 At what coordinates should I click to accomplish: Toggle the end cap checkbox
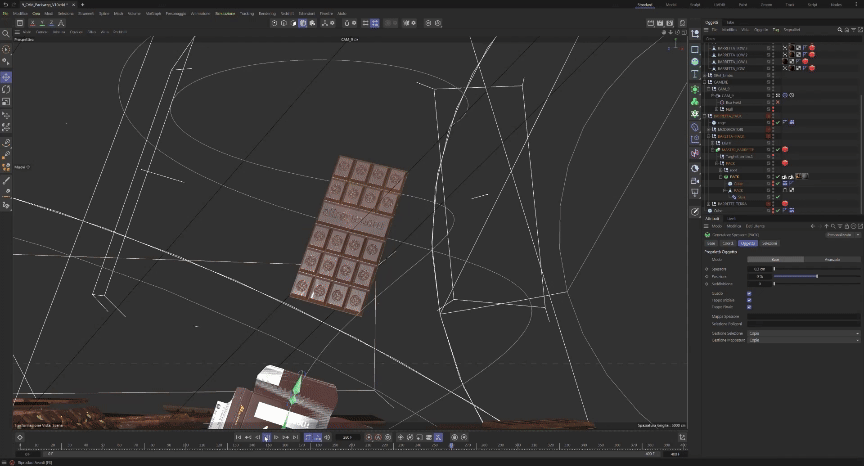pos(749,307)
